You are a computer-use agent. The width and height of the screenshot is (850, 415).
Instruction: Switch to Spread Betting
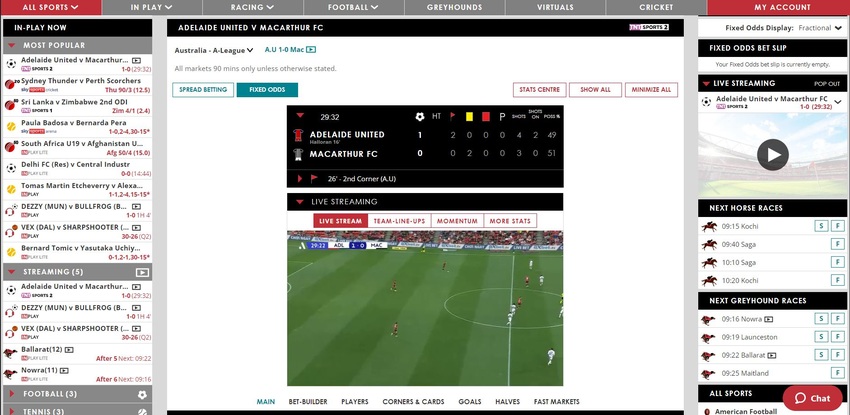[203, 90]
